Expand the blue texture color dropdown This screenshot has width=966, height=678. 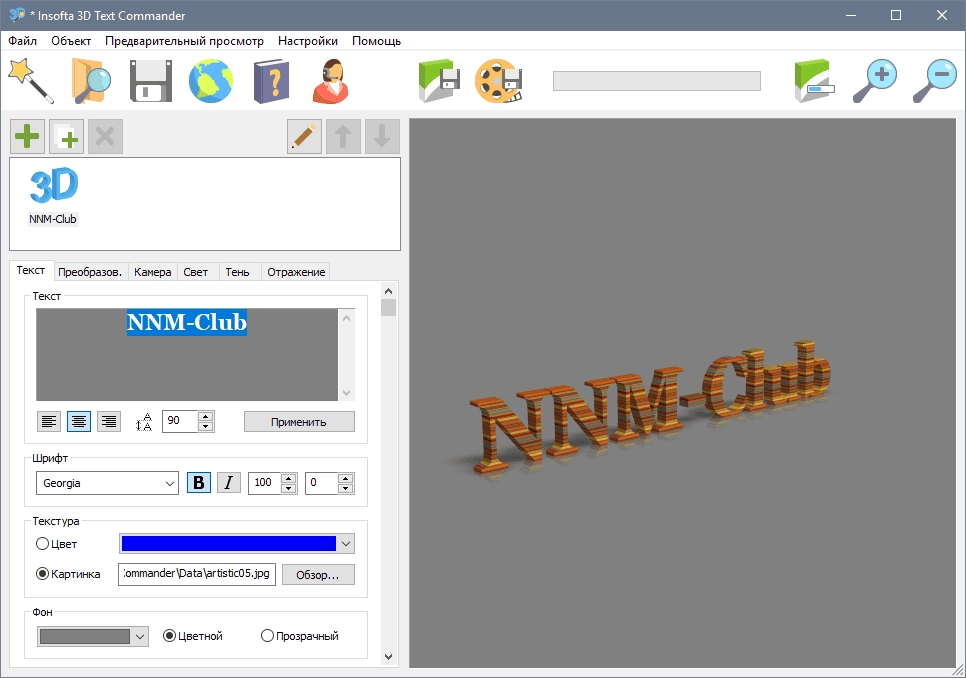[346, 544]
